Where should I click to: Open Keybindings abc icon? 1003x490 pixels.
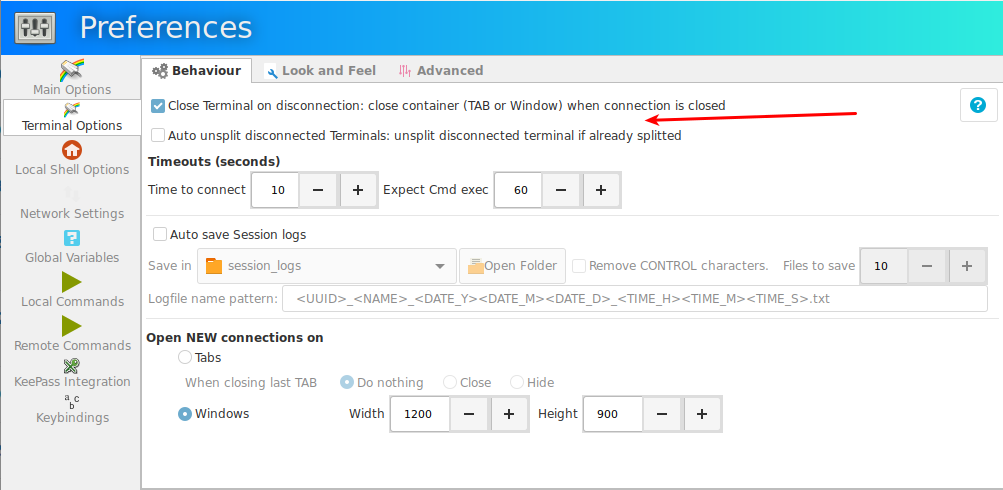72,402
